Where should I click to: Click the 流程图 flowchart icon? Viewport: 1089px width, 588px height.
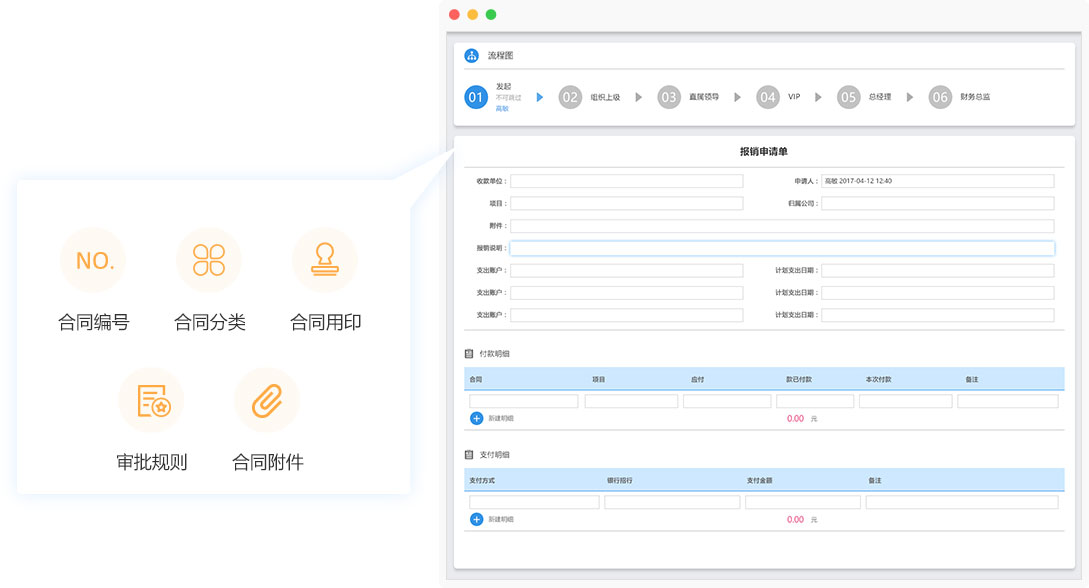(472, 56)
